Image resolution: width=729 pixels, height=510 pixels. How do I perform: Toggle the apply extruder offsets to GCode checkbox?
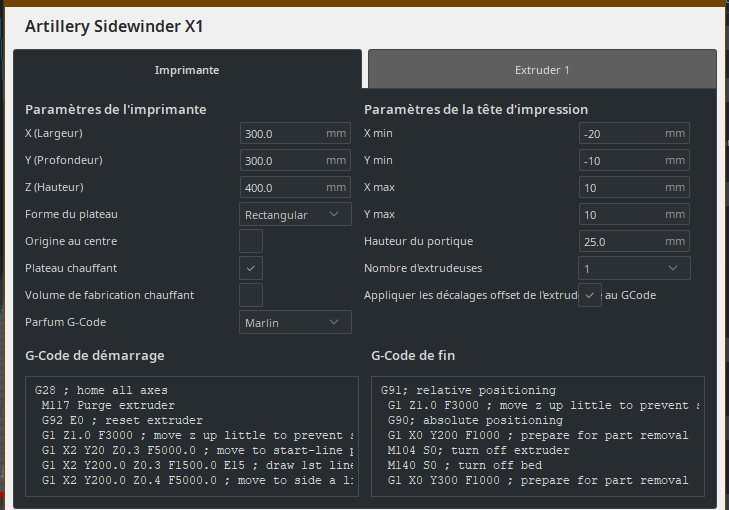click(x=590, y=295)
